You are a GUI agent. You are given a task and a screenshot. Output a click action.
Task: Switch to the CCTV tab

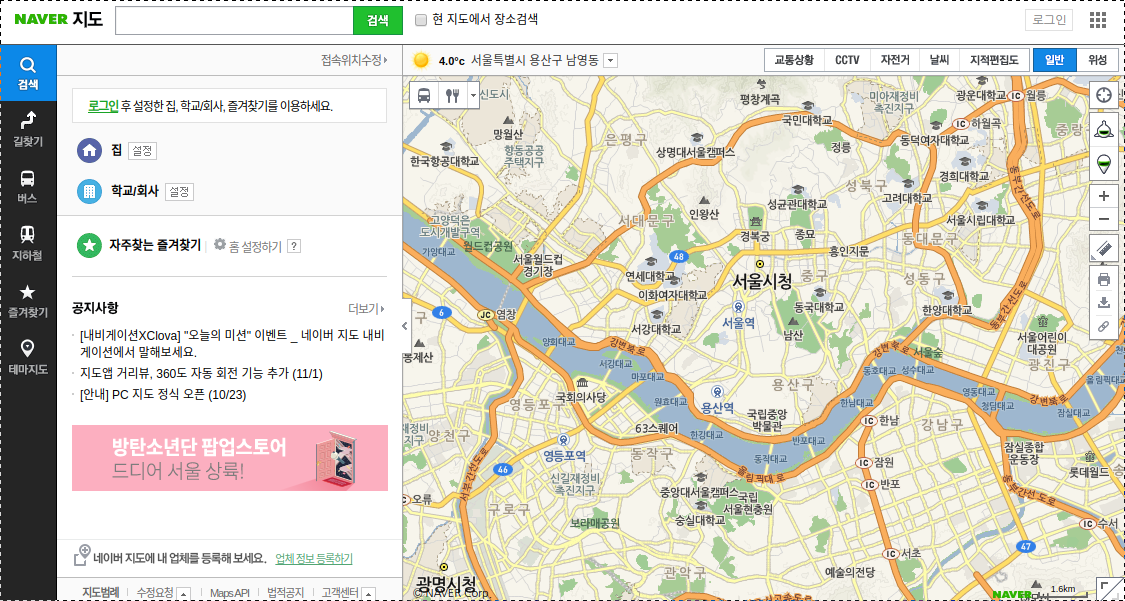click(846, 59)
